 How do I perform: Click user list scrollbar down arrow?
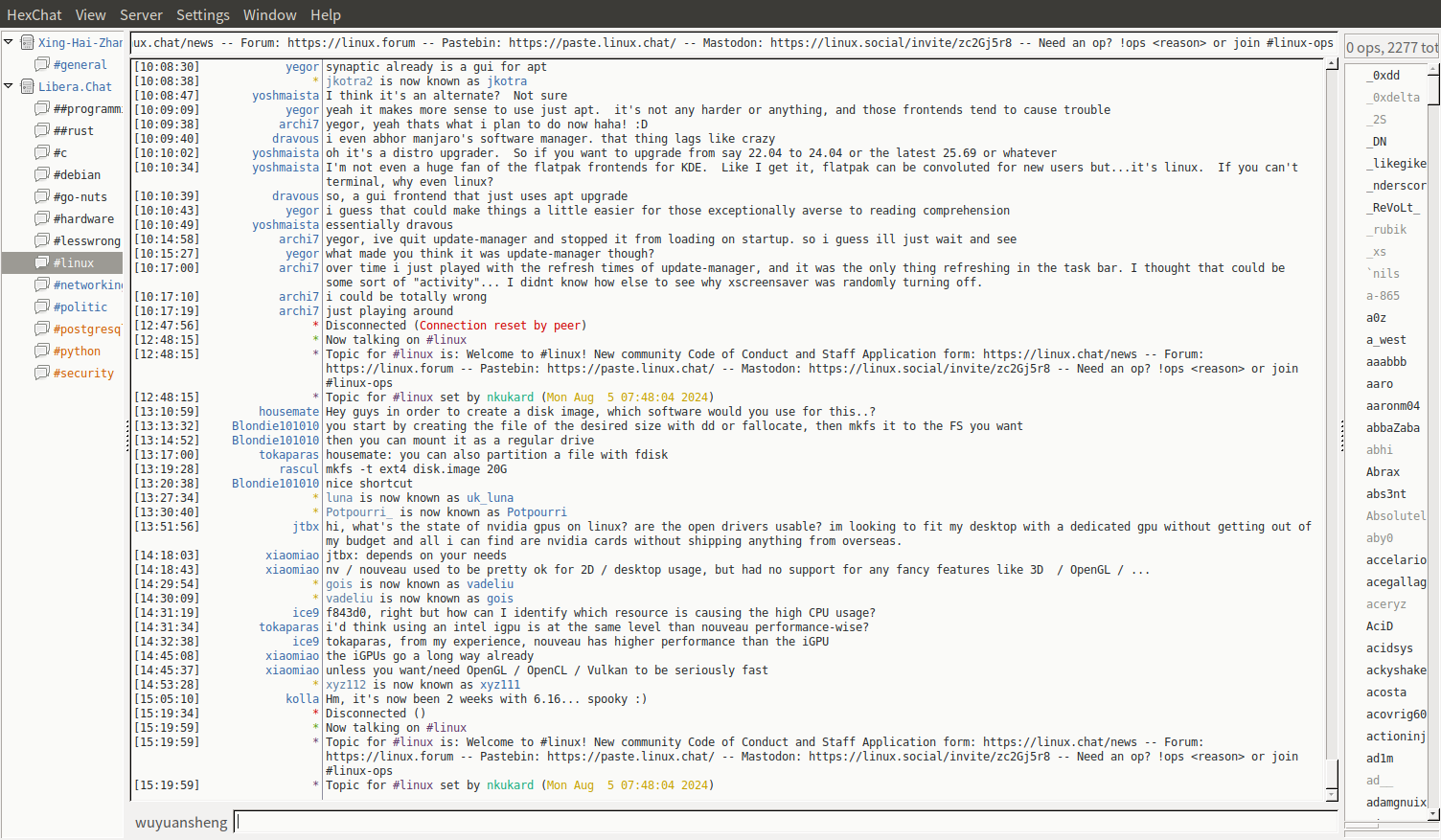click(x=1433, y=814)
